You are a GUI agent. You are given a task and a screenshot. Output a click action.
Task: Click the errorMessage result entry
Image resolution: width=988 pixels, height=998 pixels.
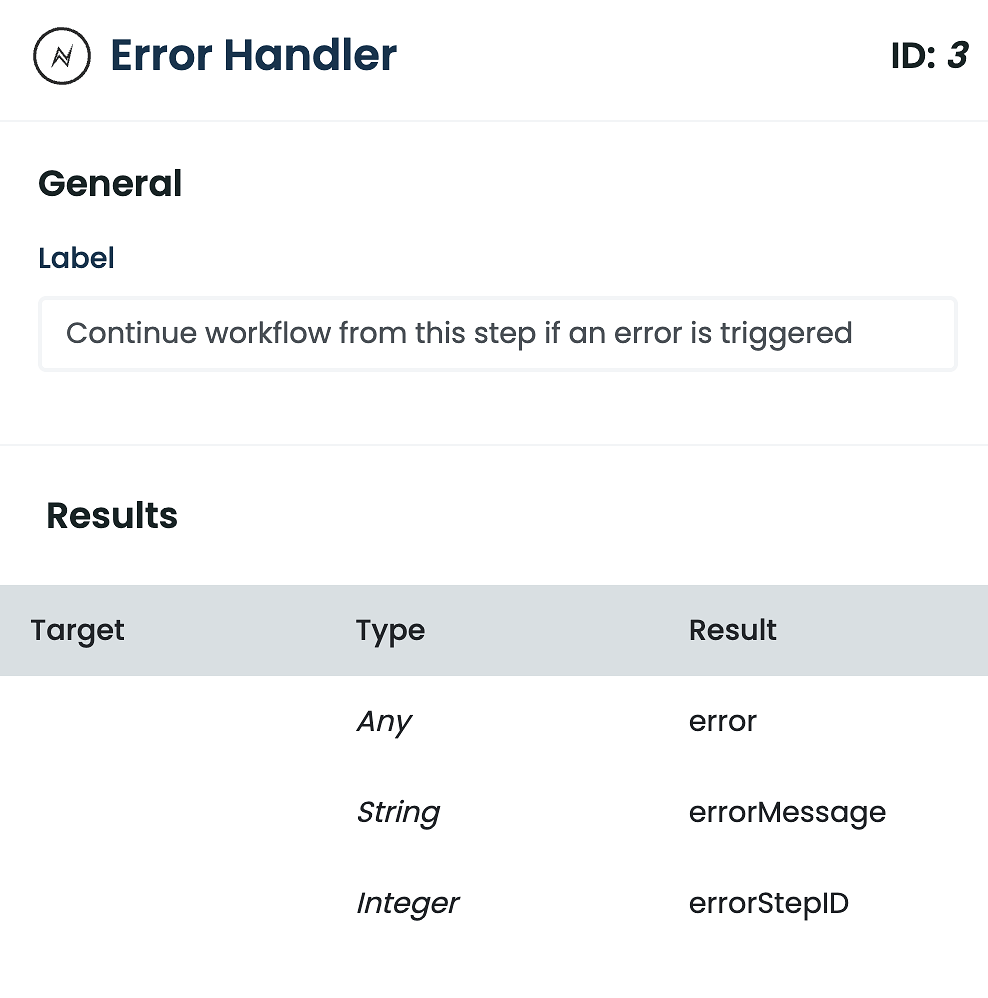[x=787, y=812]
